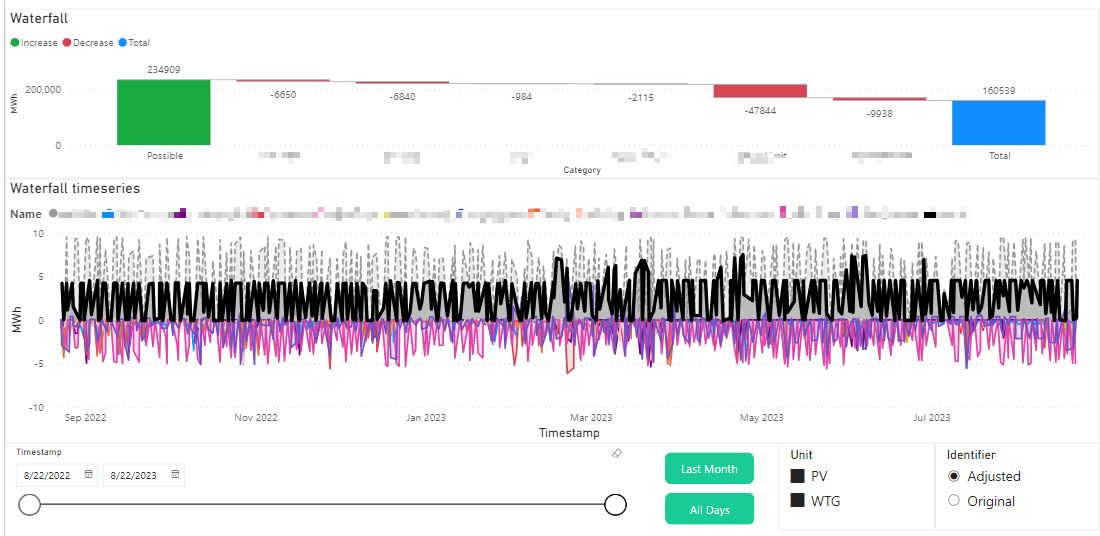Click black marker at end of timeseries legend
Image resolution: width=1100 pixels, height=536 pixels.
930,214
